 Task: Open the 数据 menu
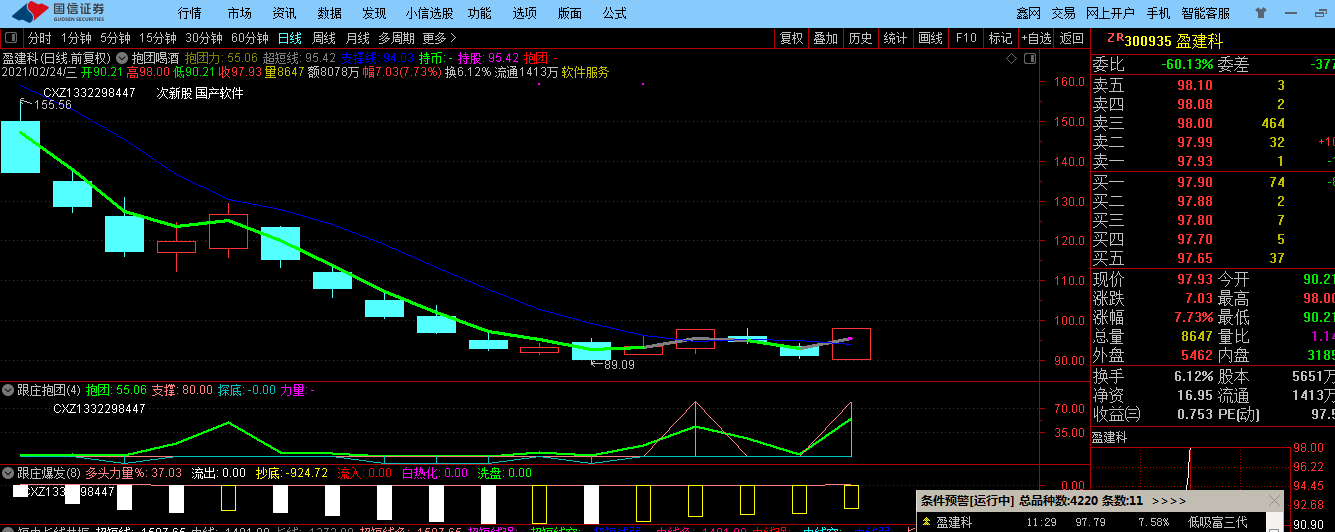[x=329, y=13]
